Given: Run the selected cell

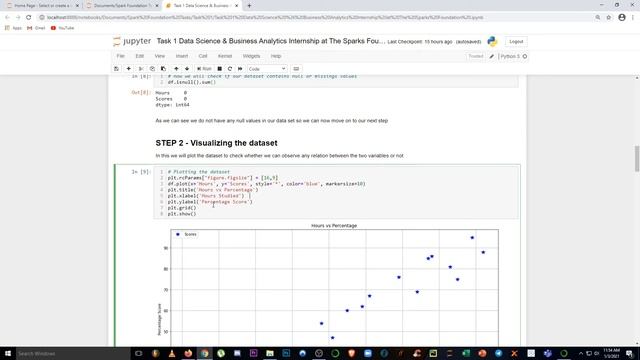Looking at the screenshot, I should [x=204, y=69].
